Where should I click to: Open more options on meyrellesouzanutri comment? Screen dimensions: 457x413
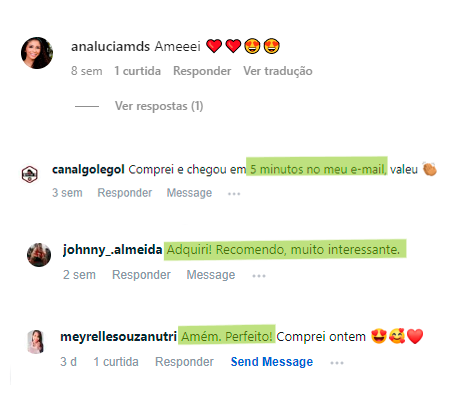(x=337, y=363)
